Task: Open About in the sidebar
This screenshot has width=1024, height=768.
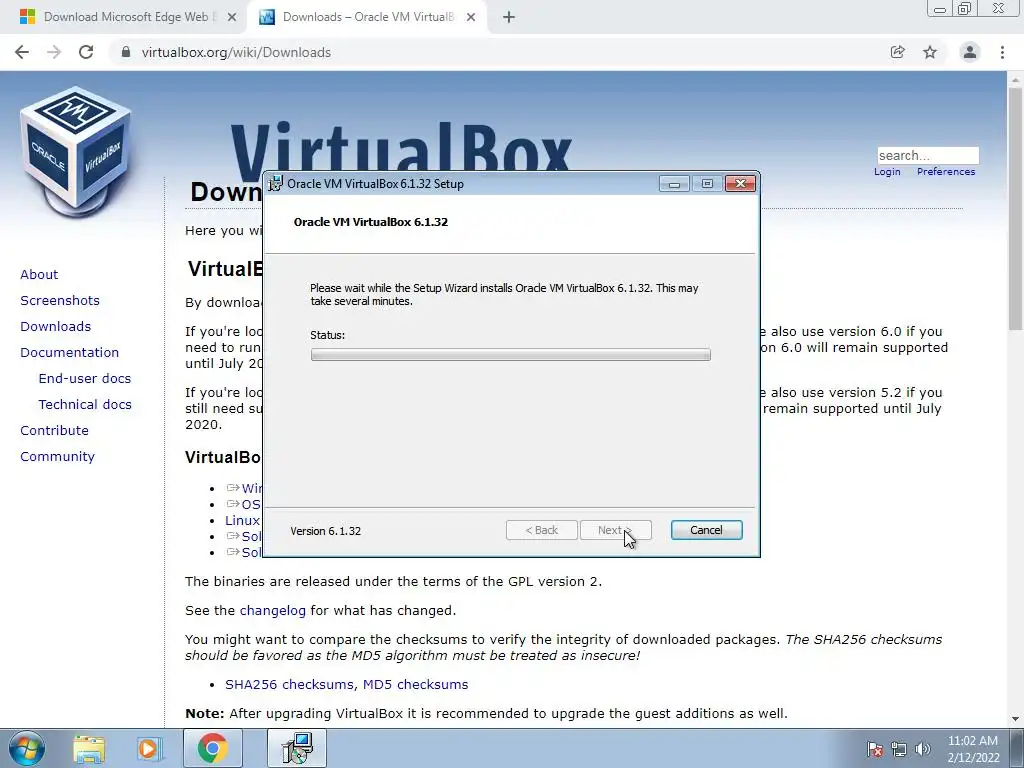Action: pos(39,274)
